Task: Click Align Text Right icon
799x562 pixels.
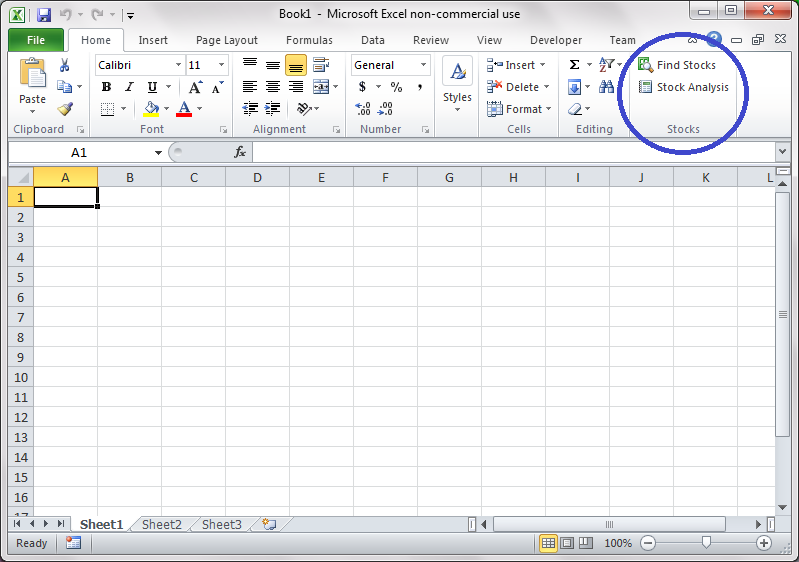Action: click(x=296, y=87)
